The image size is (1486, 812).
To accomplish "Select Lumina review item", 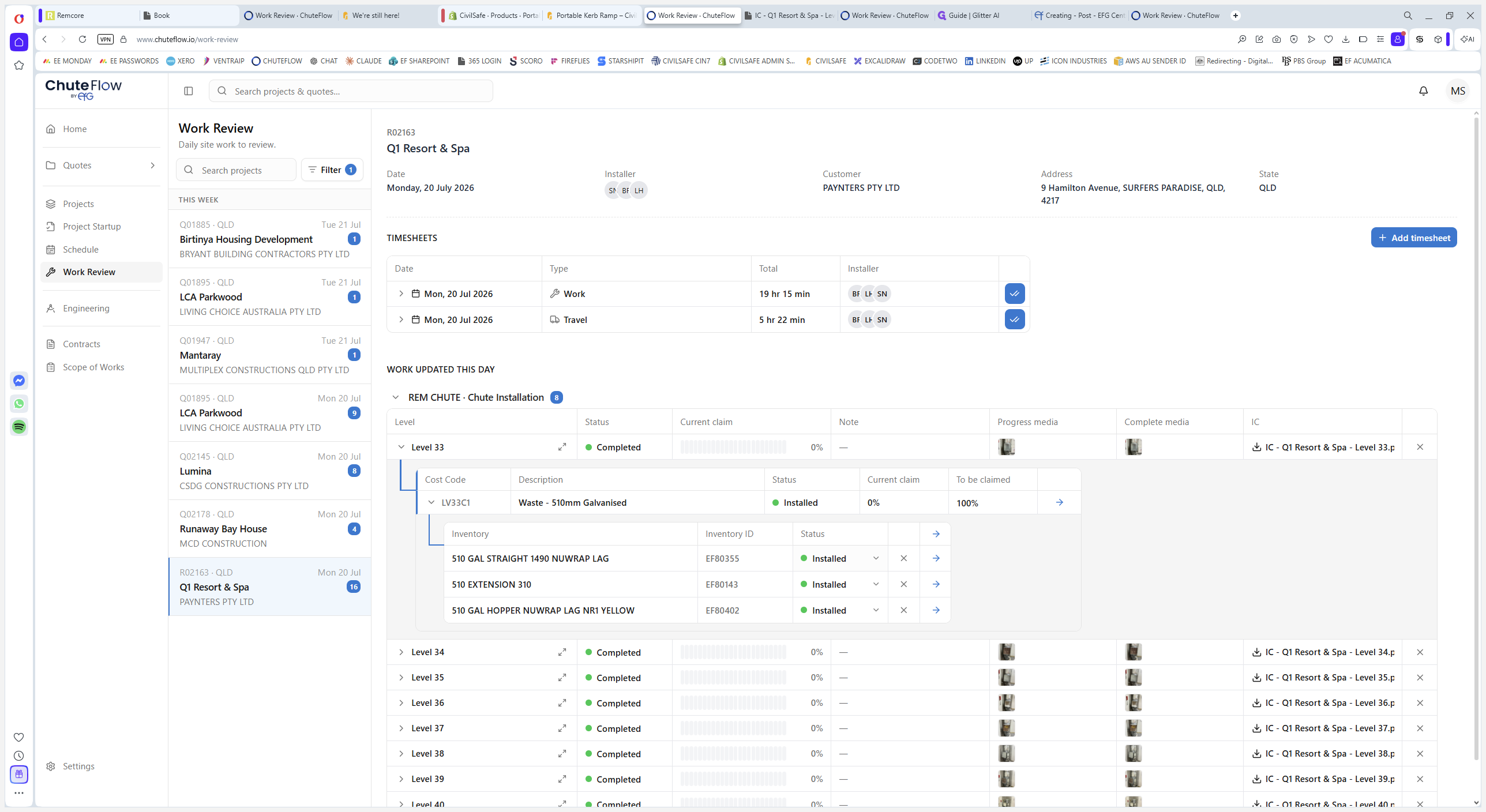I will pyautogui.click(x=269, y=471).
